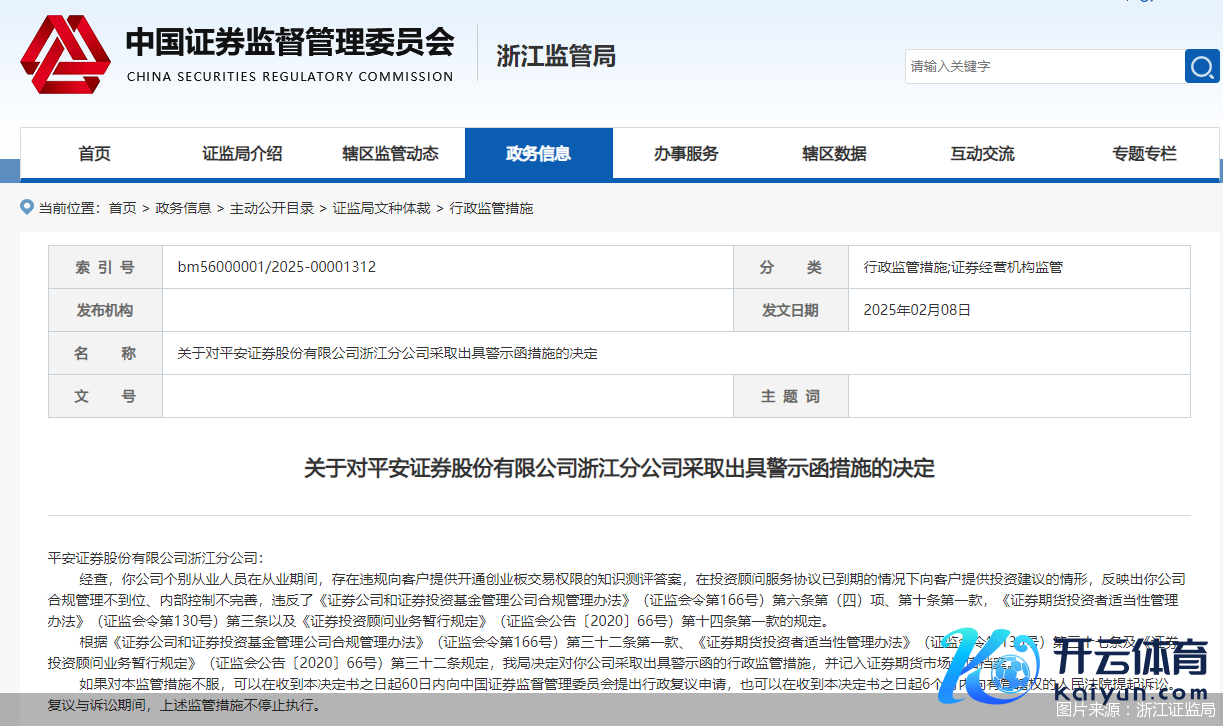The height and width of the screenshot is (726, 1223).
Task: Open the 首页 navigation tab
Action: pos(95,153)
